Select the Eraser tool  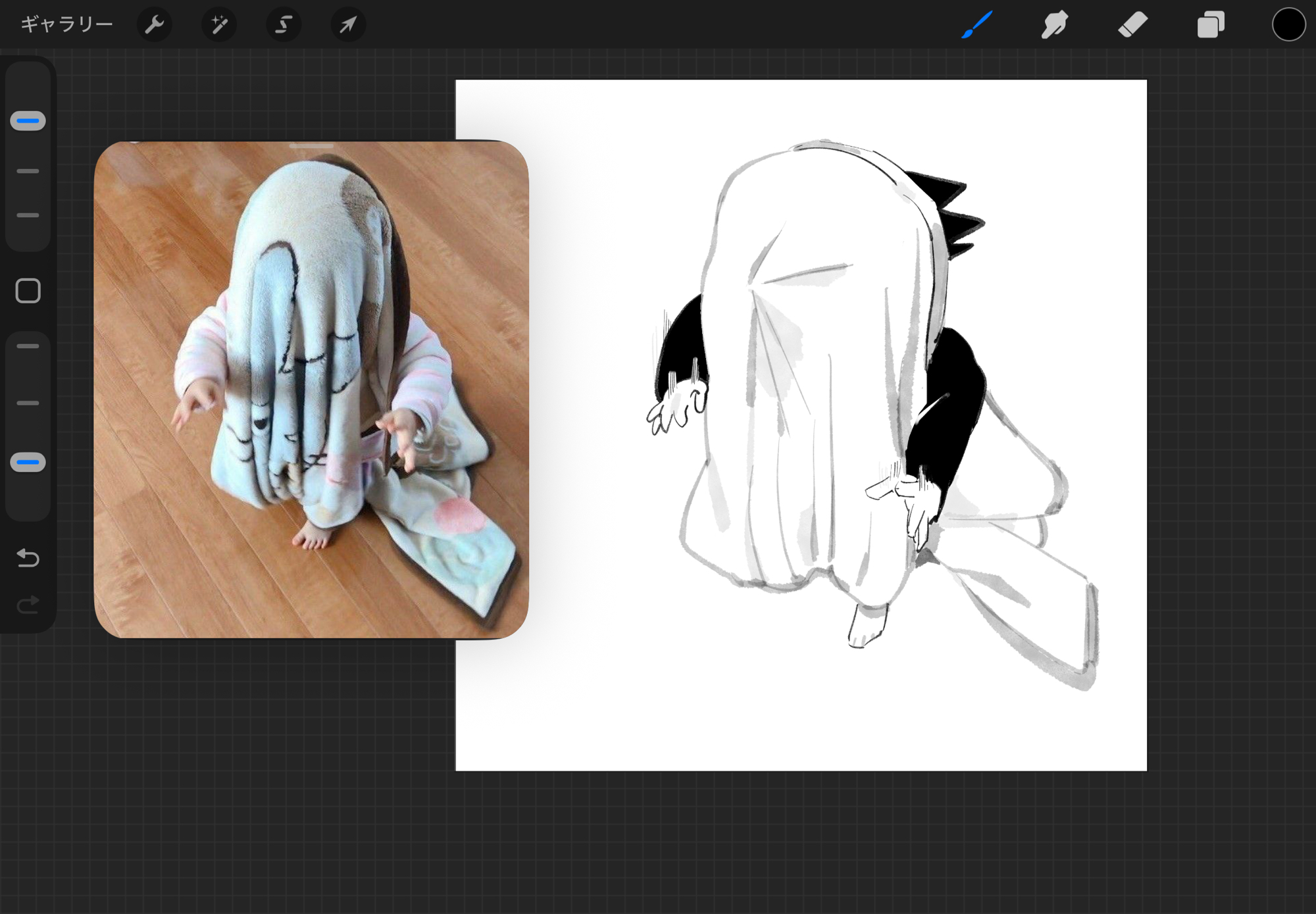coord(1132,25)
